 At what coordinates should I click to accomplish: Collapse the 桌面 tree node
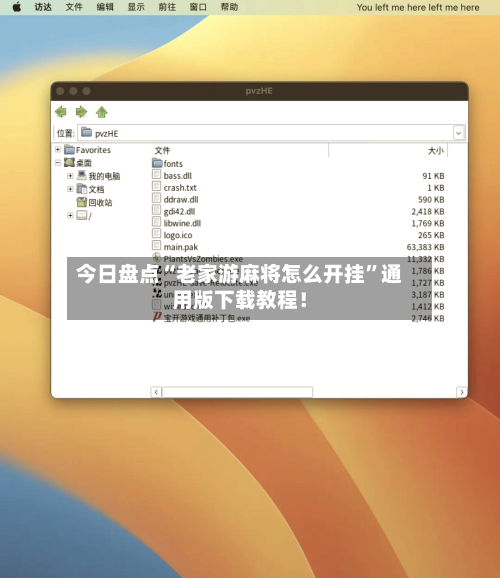click(58, 163)
